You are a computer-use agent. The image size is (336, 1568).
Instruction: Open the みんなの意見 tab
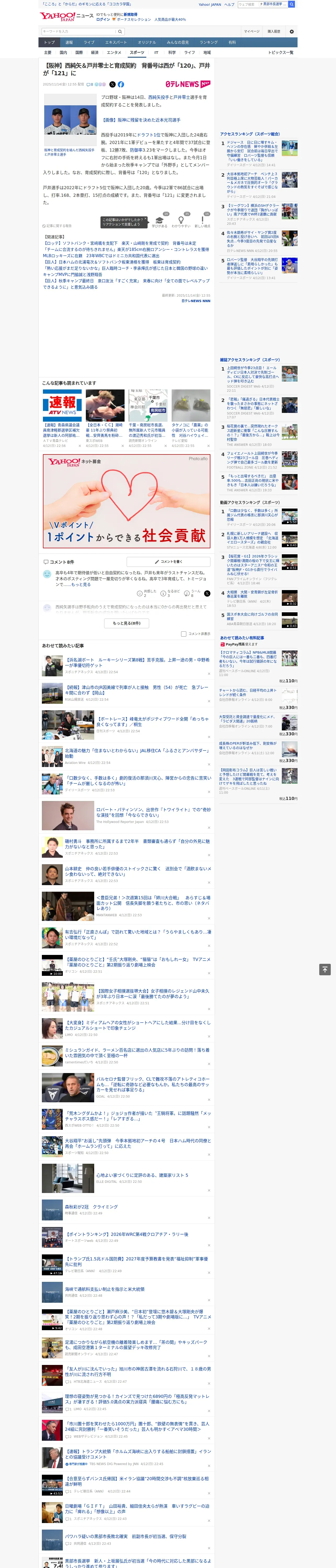[x=177, y=43]
